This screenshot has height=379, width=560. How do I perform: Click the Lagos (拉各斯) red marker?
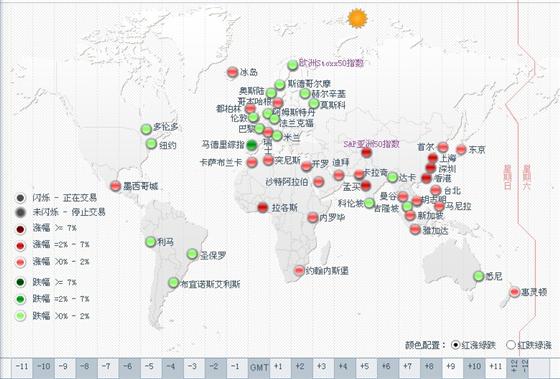click(x=263, y=208)
